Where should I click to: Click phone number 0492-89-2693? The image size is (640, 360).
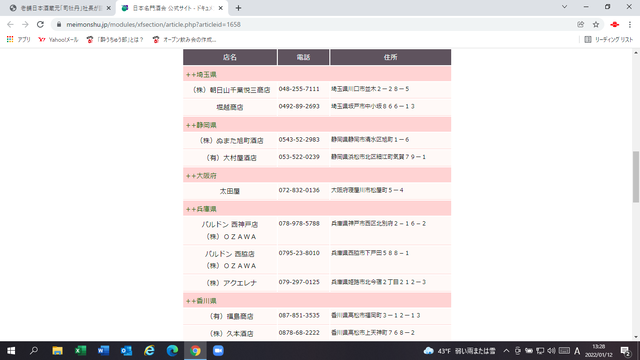299,106
